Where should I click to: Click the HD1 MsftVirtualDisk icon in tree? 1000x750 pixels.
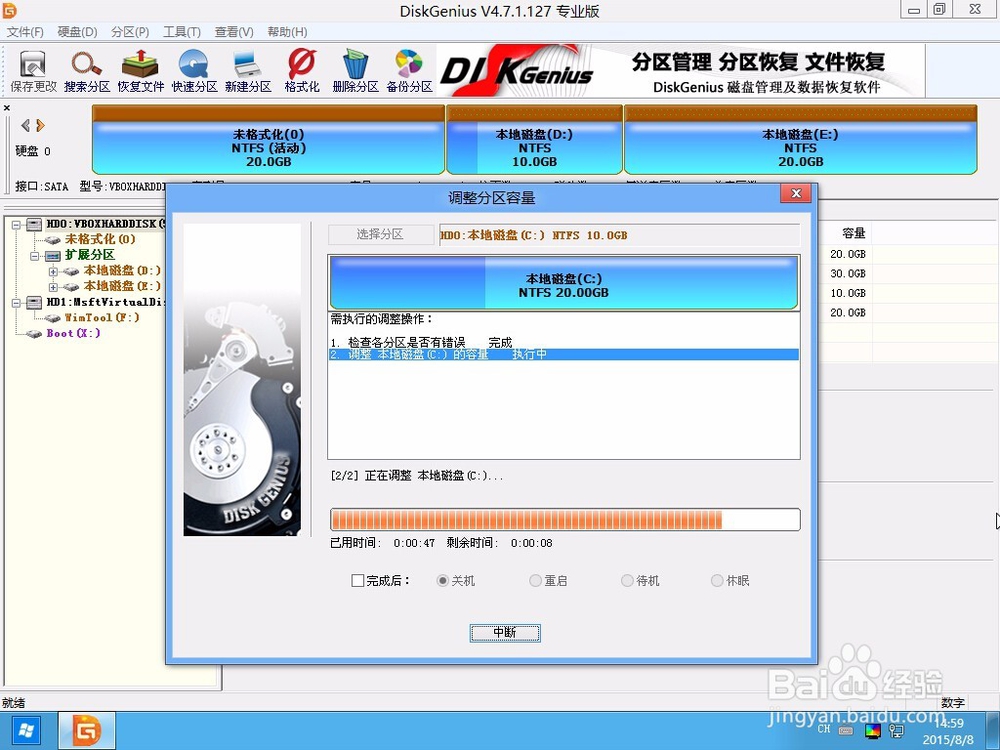coord(34,302)
